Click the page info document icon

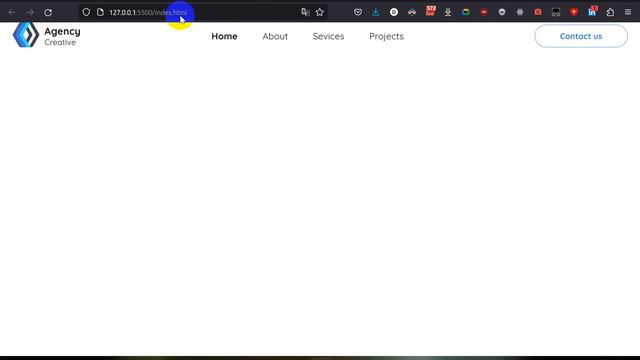[100, 12]
